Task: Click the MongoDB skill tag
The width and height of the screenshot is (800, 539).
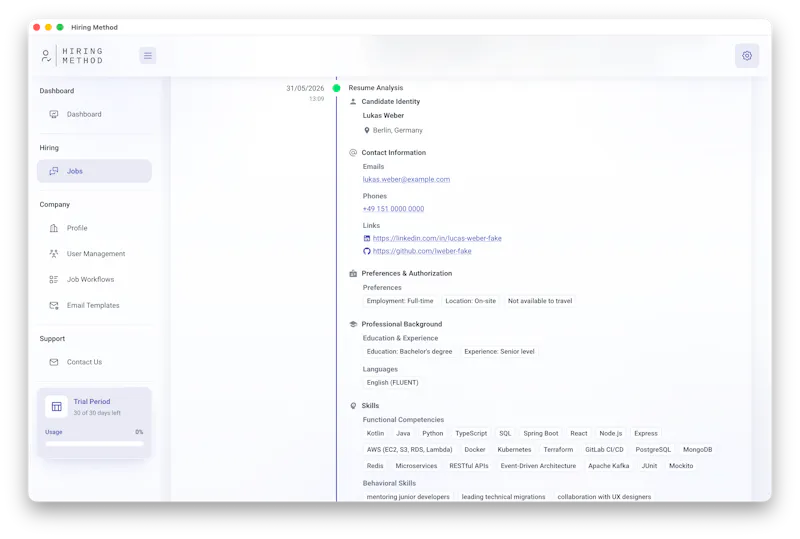Action: click(697, 450)
